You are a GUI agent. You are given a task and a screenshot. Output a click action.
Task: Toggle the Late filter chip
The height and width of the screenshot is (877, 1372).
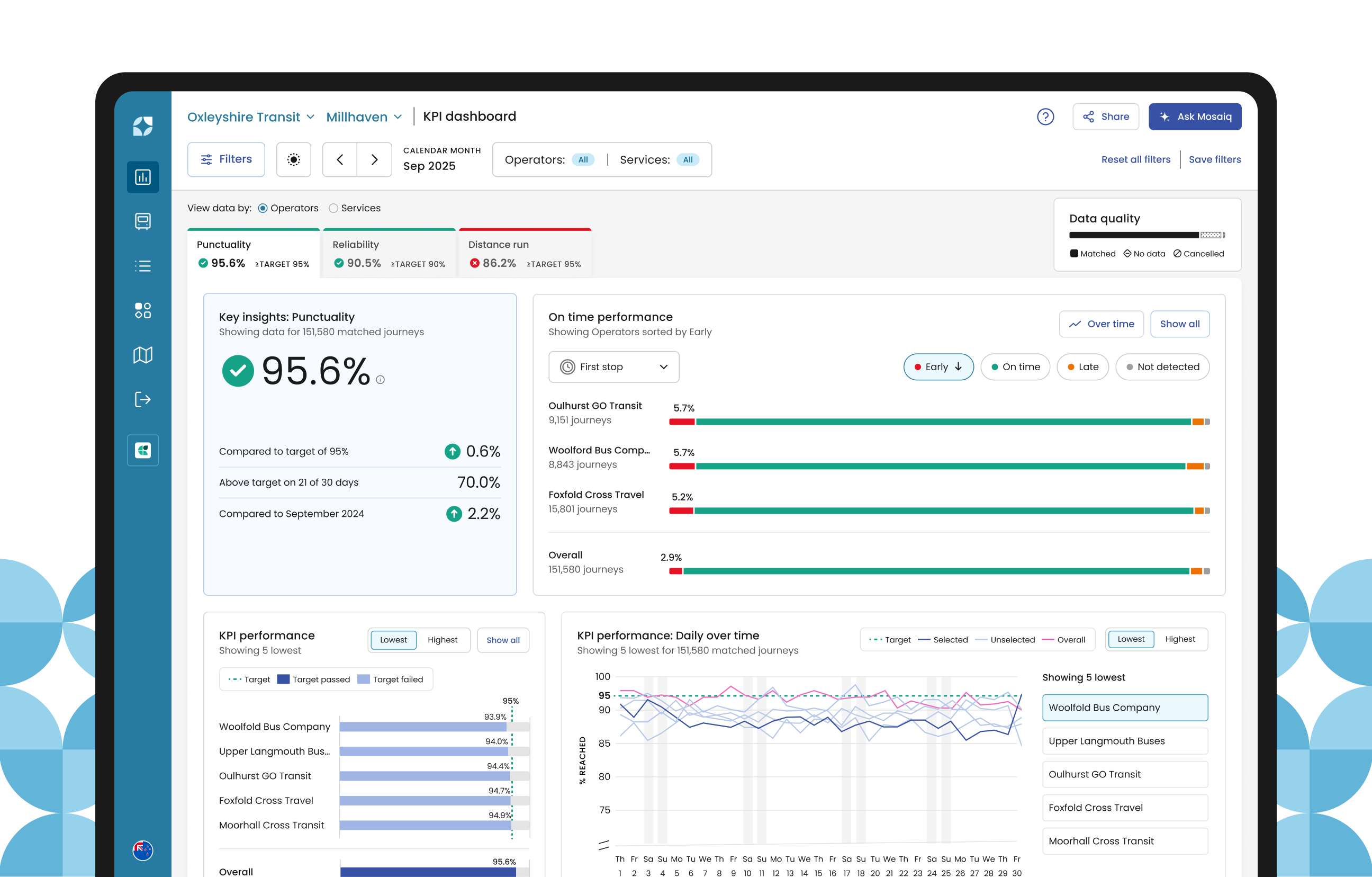tap(1082, 366)
